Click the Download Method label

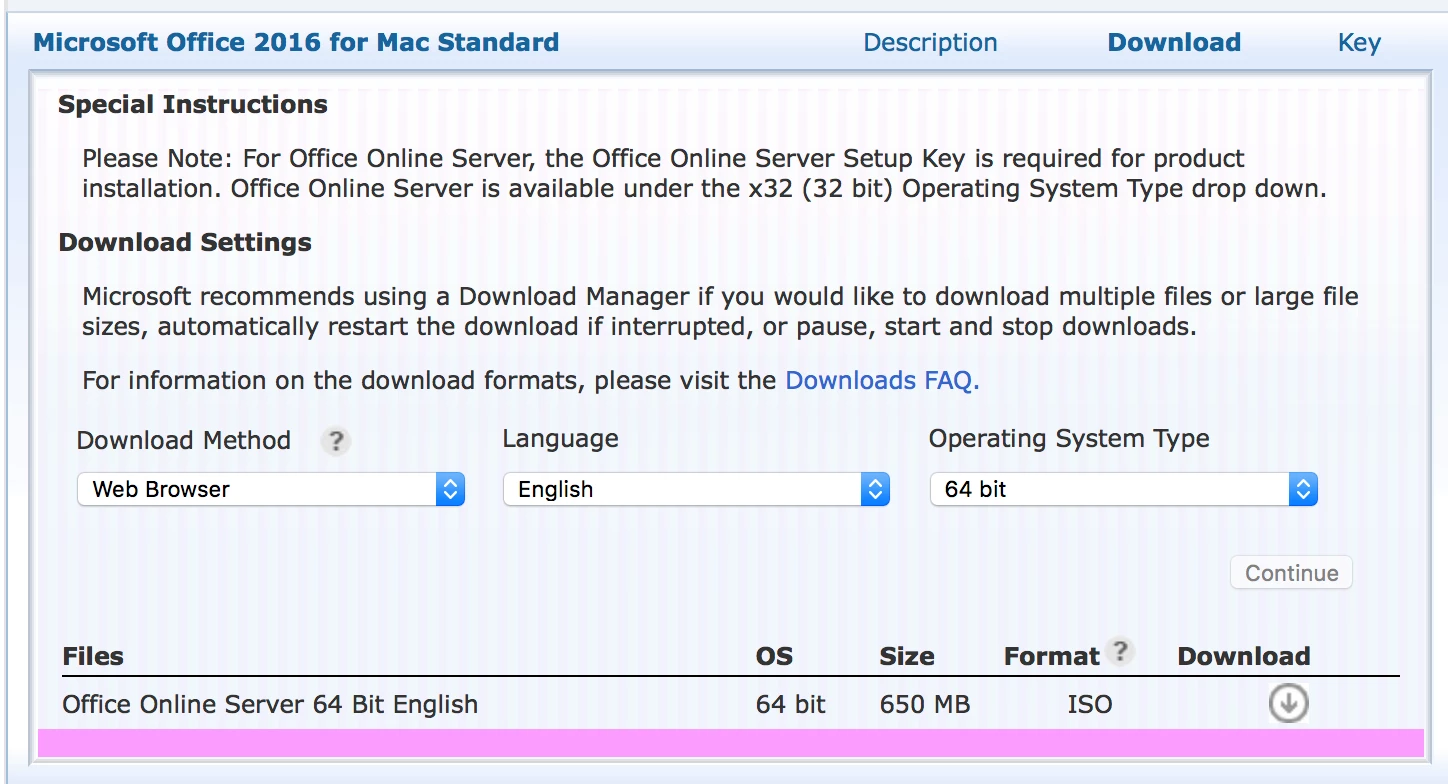click(184, 441)
